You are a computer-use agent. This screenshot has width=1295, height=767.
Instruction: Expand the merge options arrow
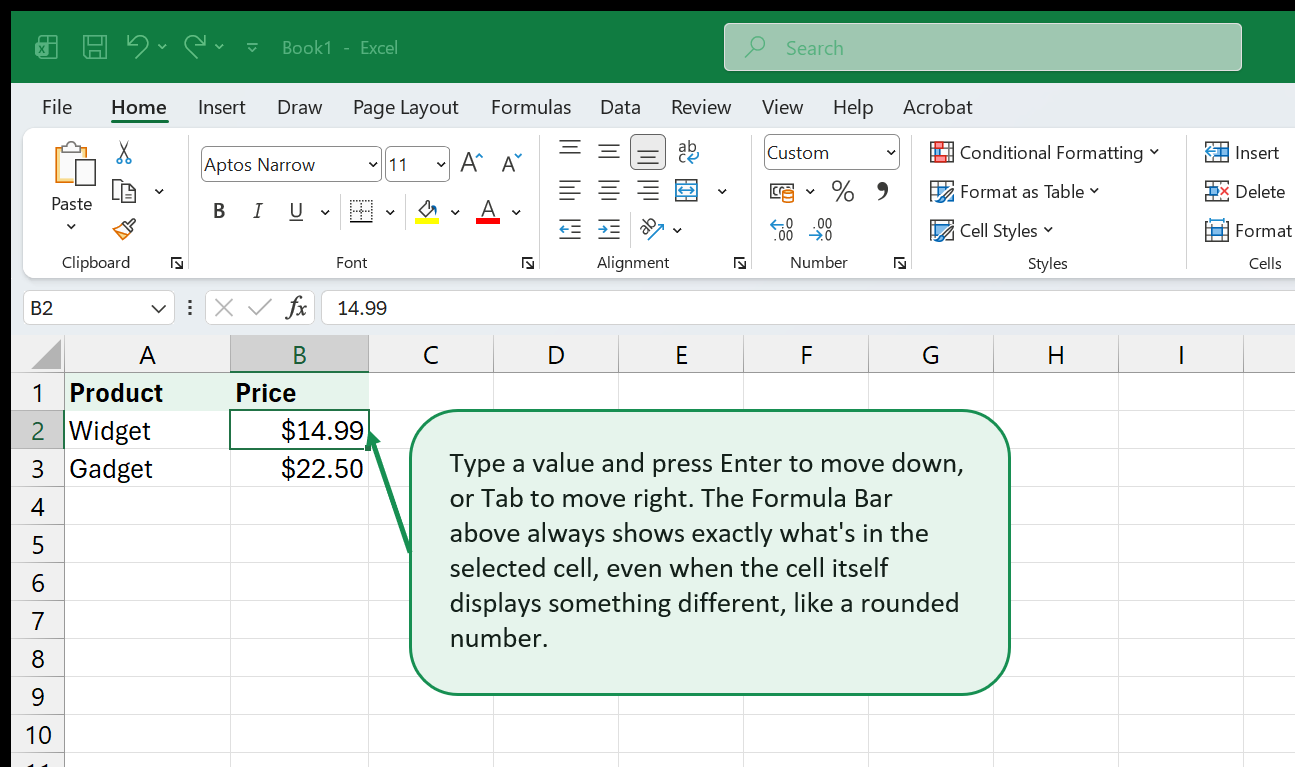coord(722,191)
